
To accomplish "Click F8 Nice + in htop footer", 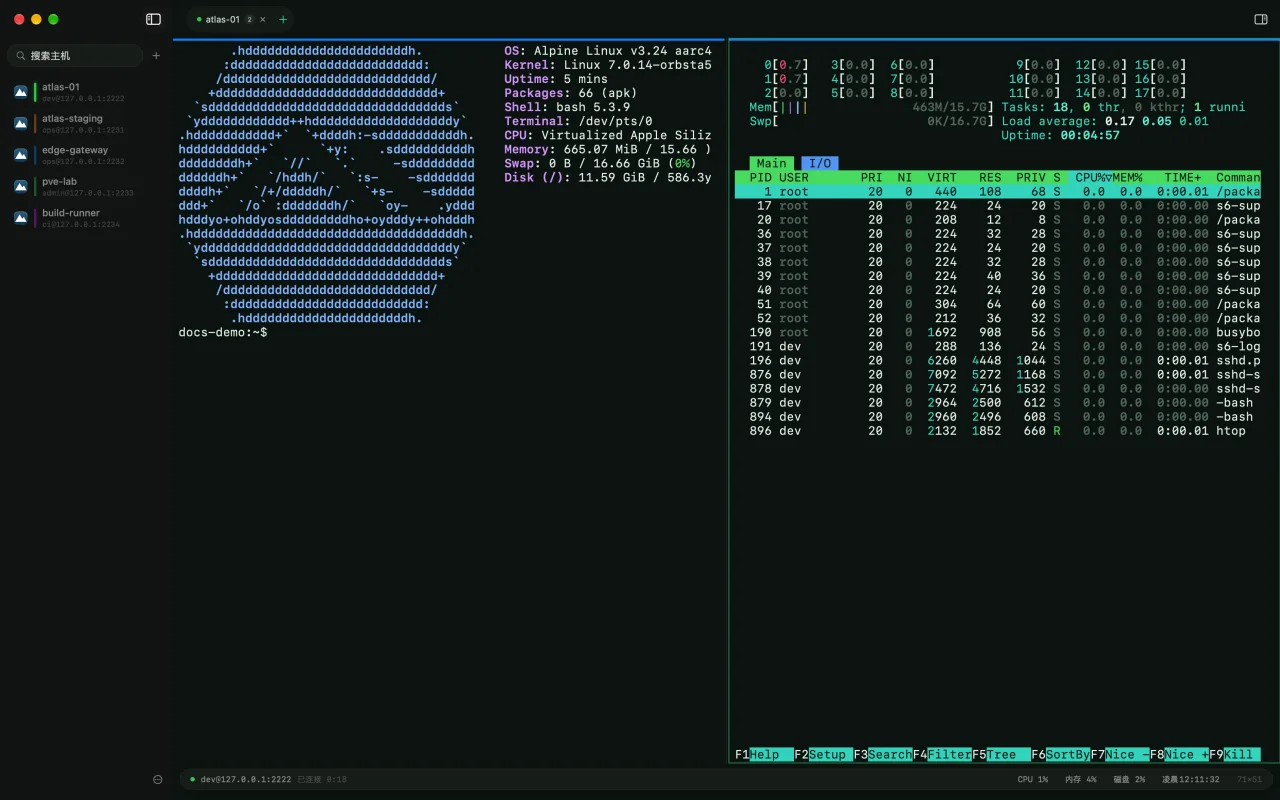I will pyautogui.click(x=1179, y=755).
